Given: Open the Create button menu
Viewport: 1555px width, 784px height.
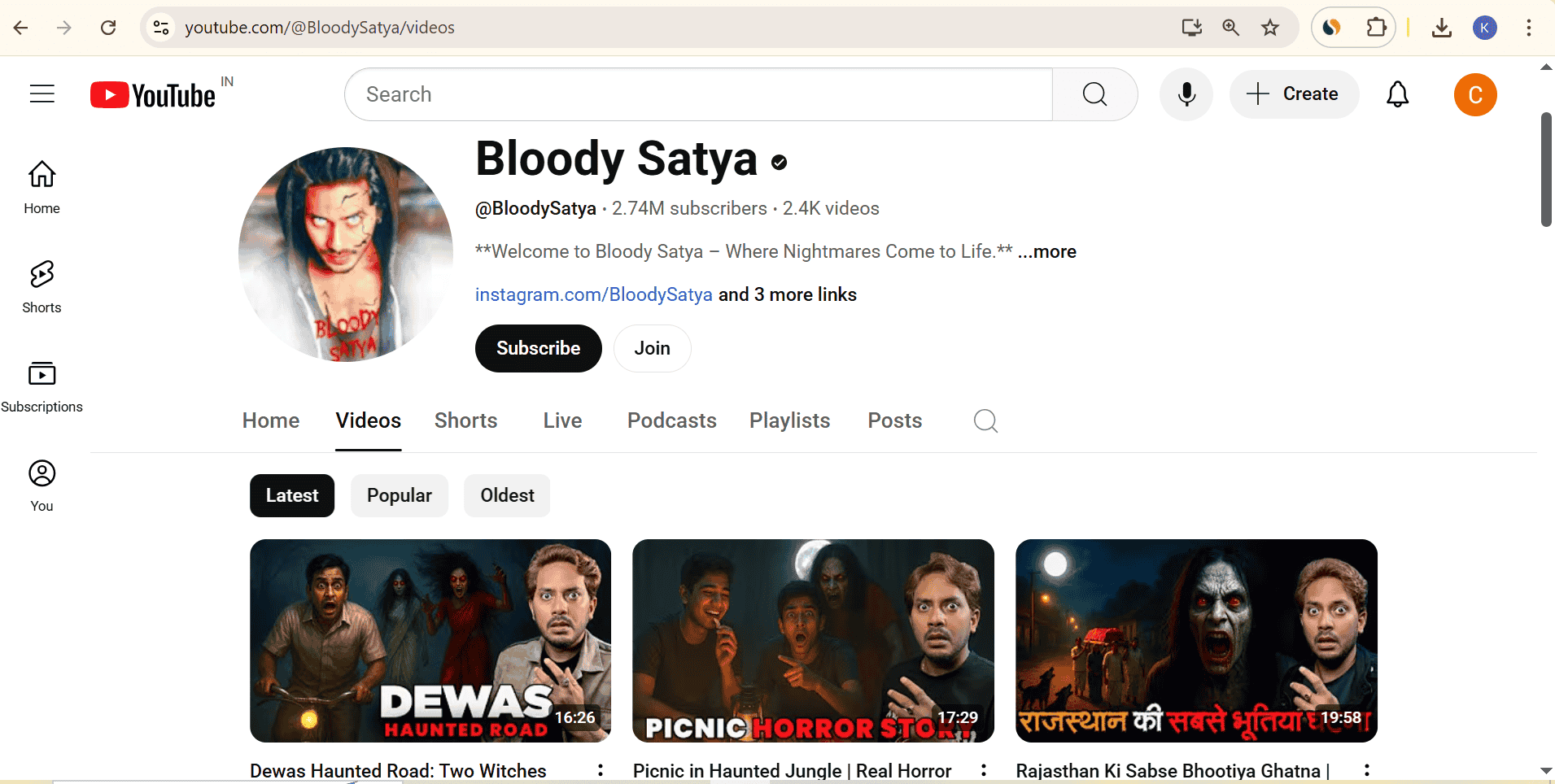Looking at the screenshot, I should tap(1294, 94).
